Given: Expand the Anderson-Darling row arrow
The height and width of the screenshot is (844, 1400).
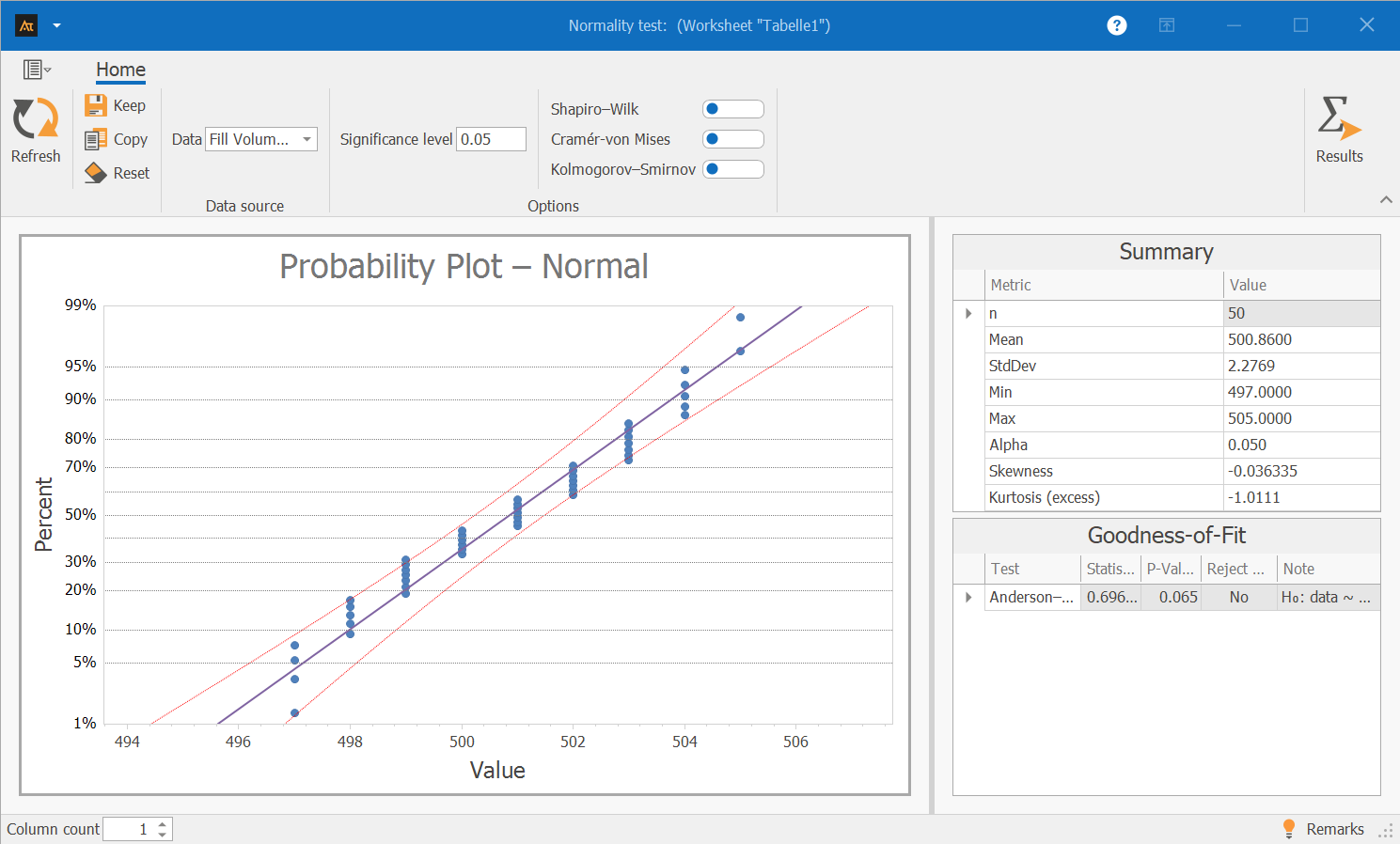Looking at the screenshot, I should pos(968,597).
